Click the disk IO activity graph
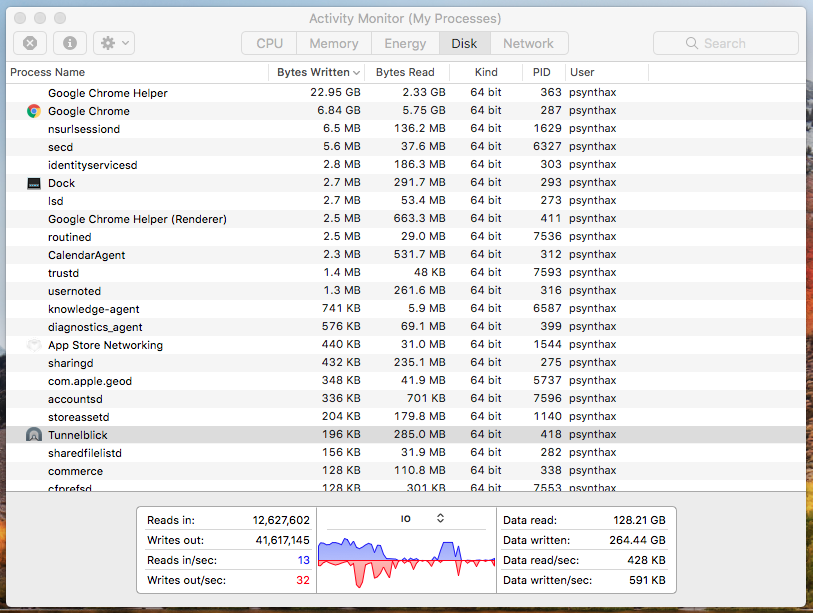Viewport: 813px width, 613px height. tap(406, 563)
